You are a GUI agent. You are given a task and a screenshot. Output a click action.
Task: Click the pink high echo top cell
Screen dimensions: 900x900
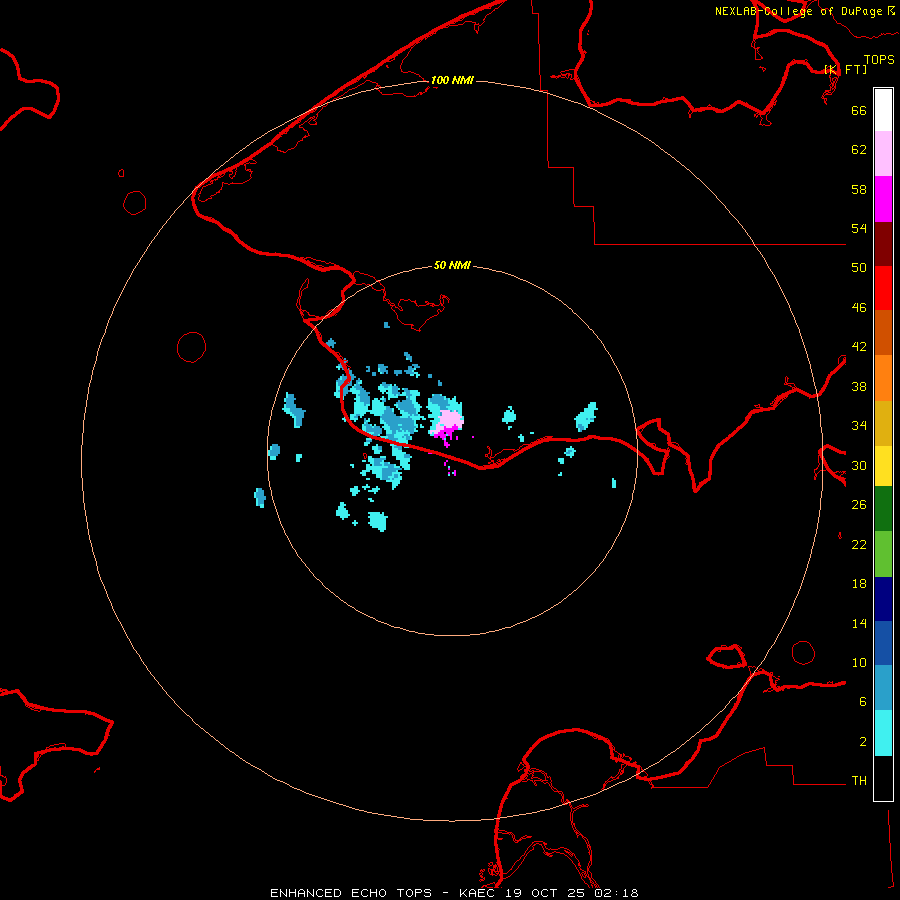point(449,421)
